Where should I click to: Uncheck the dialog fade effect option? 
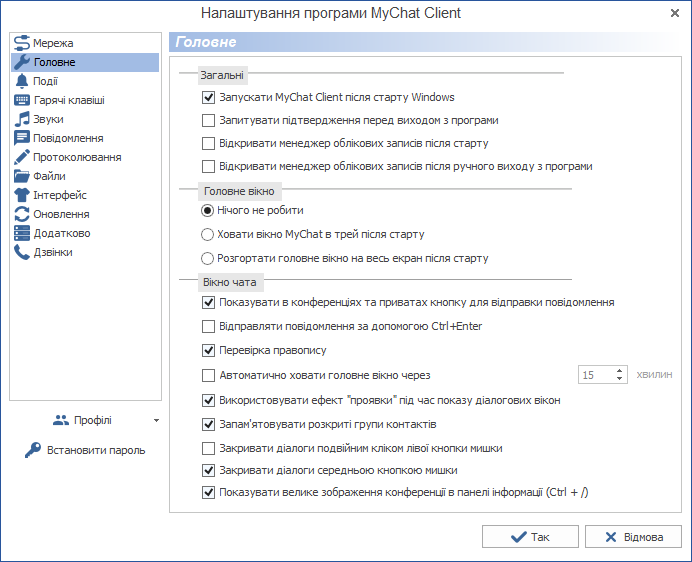click(x=208, y=400)
